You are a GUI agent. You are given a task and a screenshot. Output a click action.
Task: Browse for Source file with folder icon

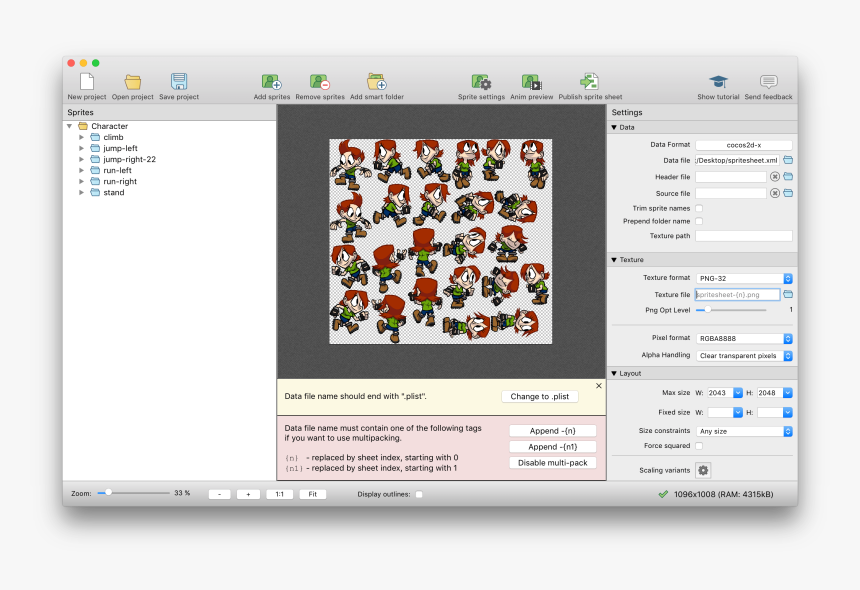[788, 193]
